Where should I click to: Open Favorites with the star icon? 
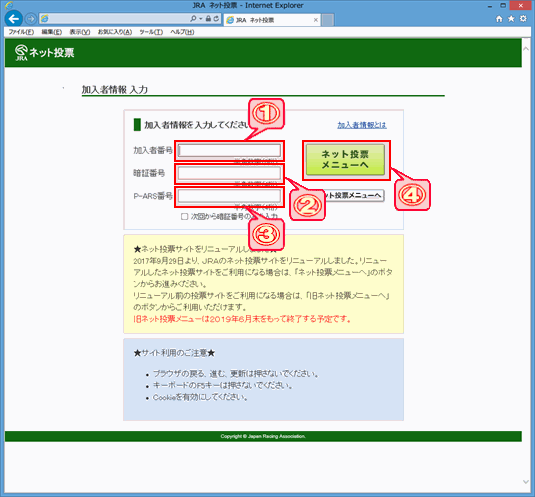511,19
